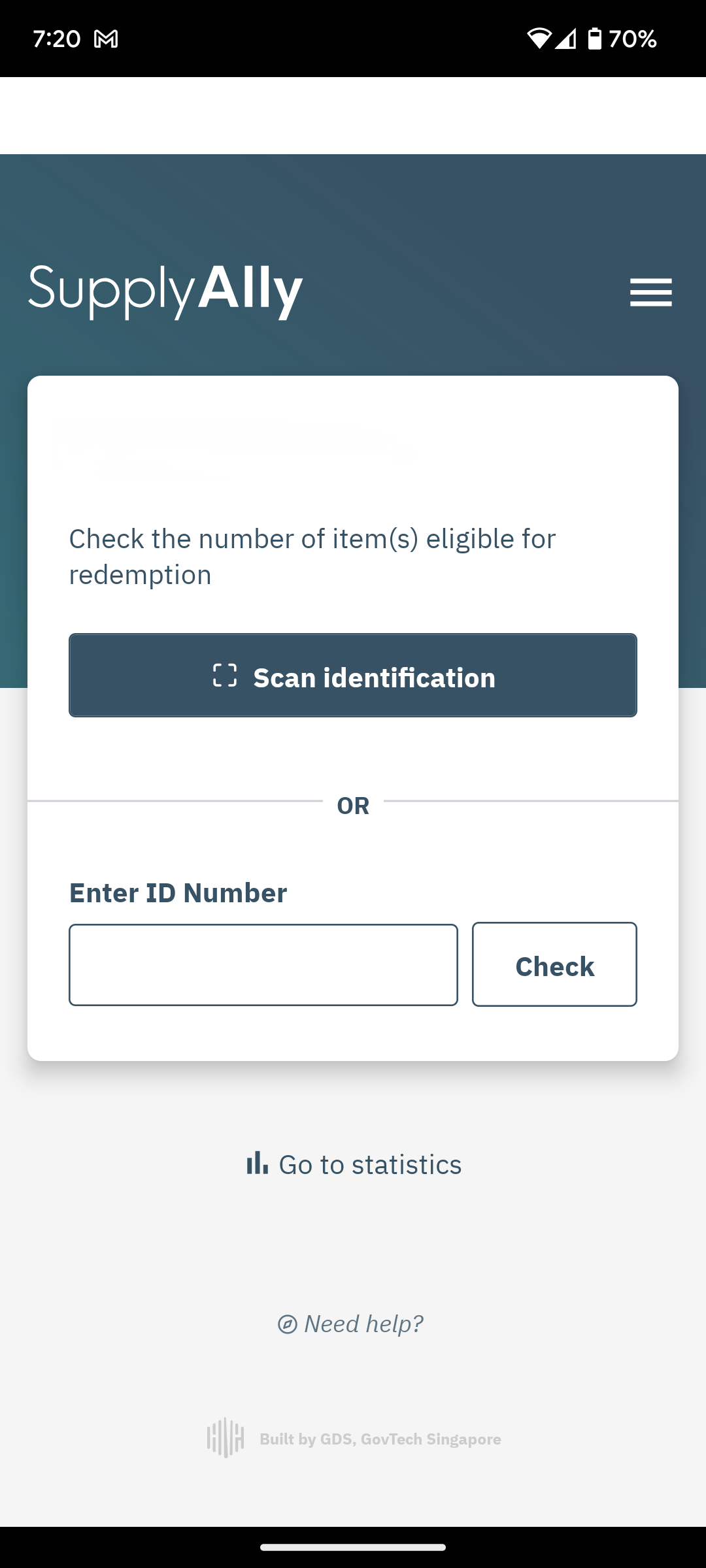Tap the bar chart statistics icon
The height and width of the screenshot is (1568, 706).
click(x=257, y=1163)
